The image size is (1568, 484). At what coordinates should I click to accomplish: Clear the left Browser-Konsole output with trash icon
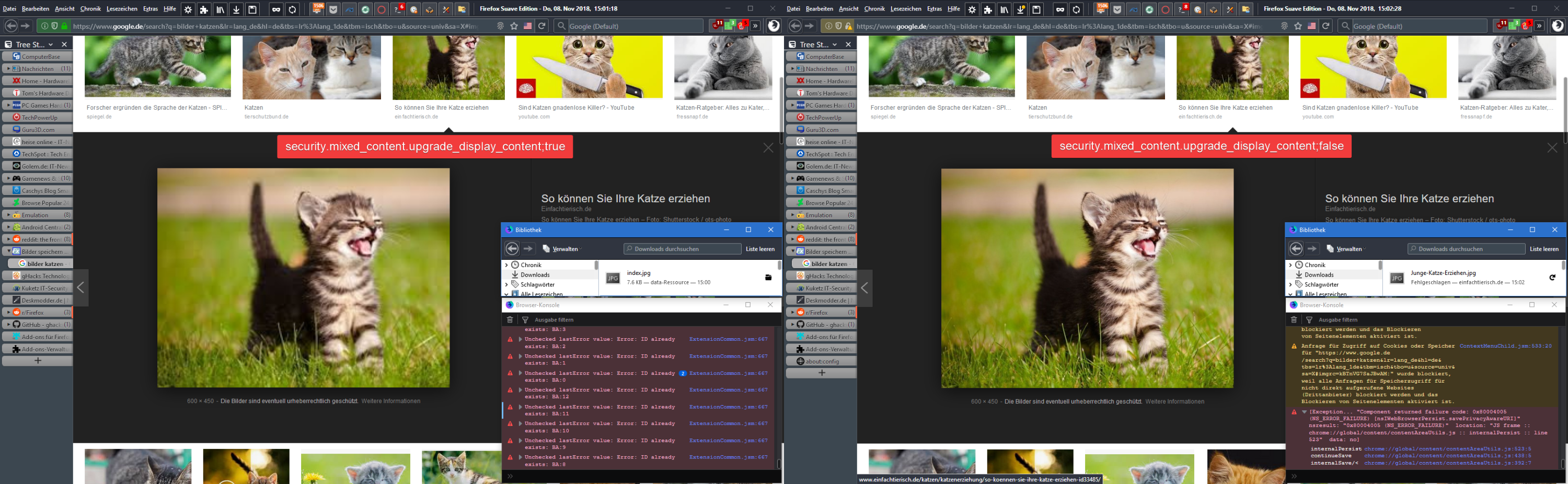click(x=510, y=320)
